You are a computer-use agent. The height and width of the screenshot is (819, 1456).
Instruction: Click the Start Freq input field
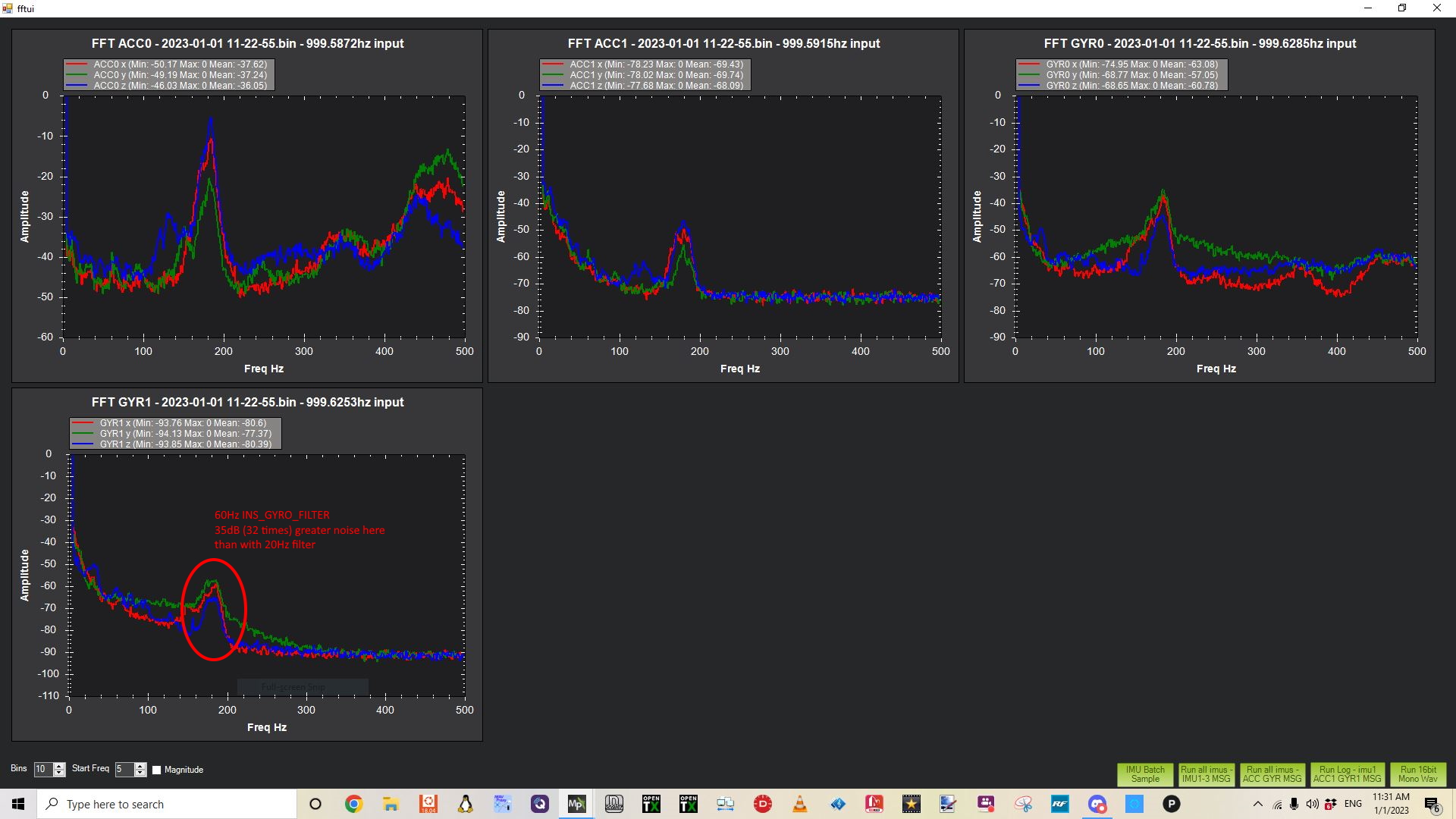point(124,769)
